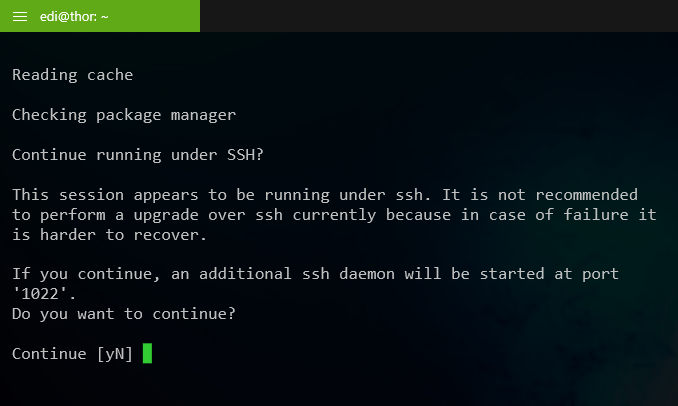Image resolution: width=678 pixels, height=406 pixels.
Task: Click the 'Checking package manager' line
Action: tap(124, 115)
